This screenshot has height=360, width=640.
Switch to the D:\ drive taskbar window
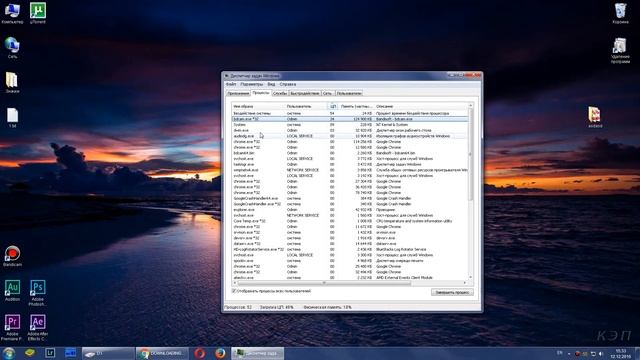click(x=108, y=353)
